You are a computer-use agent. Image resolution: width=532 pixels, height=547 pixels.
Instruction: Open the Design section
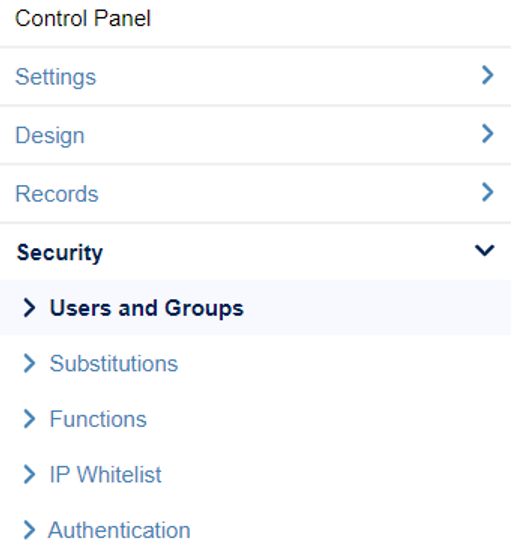50,135
